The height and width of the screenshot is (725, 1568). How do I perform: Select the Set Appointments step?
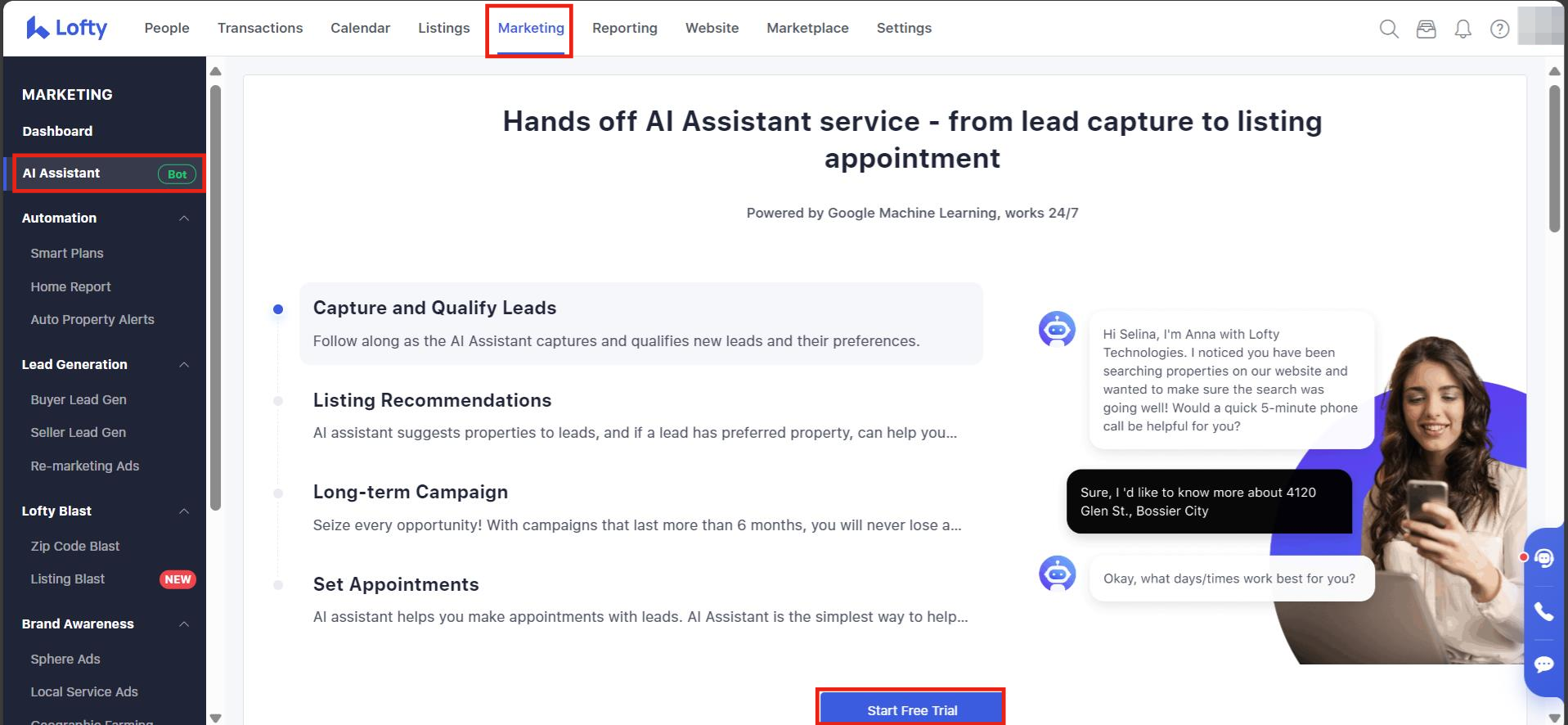[x=641, y=600]
